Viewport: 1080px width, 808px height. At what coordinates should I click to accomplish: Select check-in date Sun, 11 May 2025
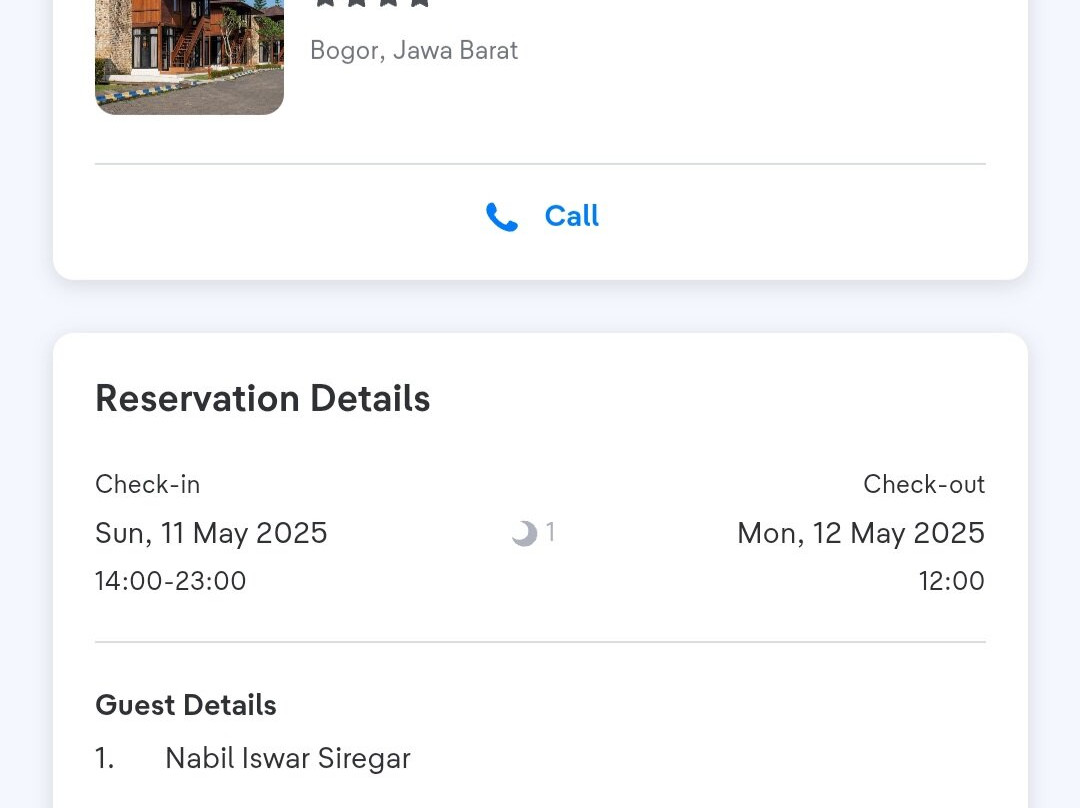click(211, 533)
